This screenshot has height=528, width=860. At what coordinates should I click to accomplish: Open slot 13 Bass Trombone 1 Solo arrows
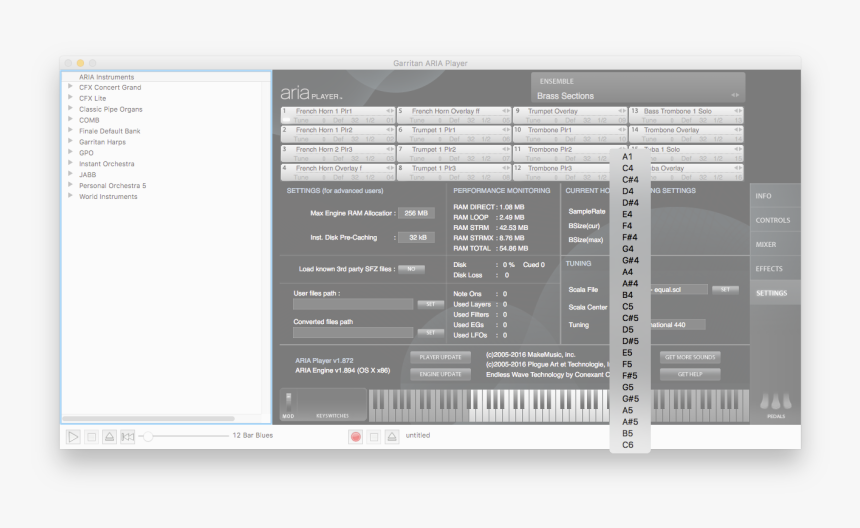[738, 111]
